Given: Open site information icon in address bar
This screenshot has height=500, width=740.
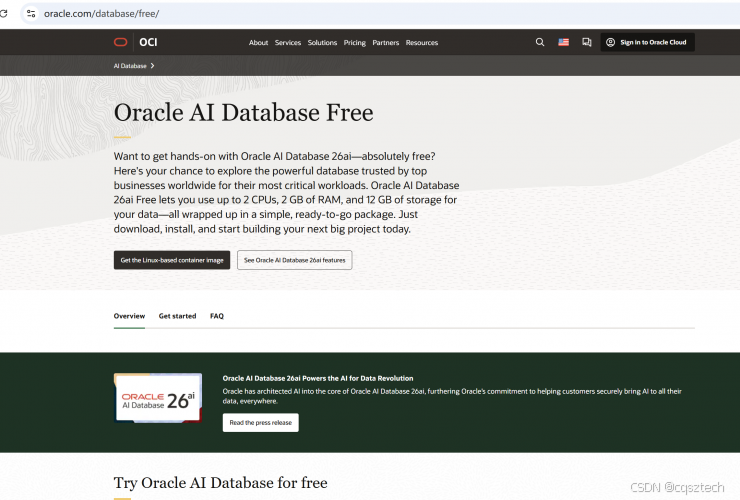Looking at the screenshot, I should (31, 14).
